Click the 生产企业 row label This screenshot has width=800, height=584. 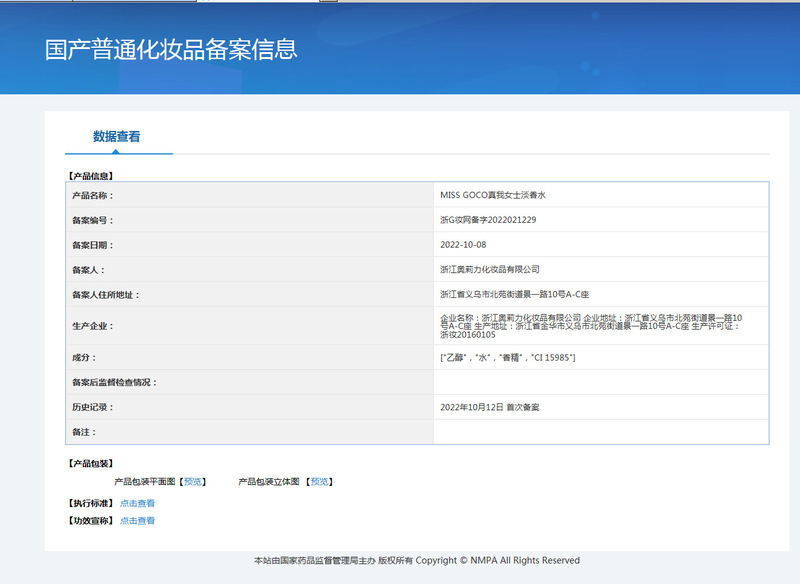pos(93,326)
